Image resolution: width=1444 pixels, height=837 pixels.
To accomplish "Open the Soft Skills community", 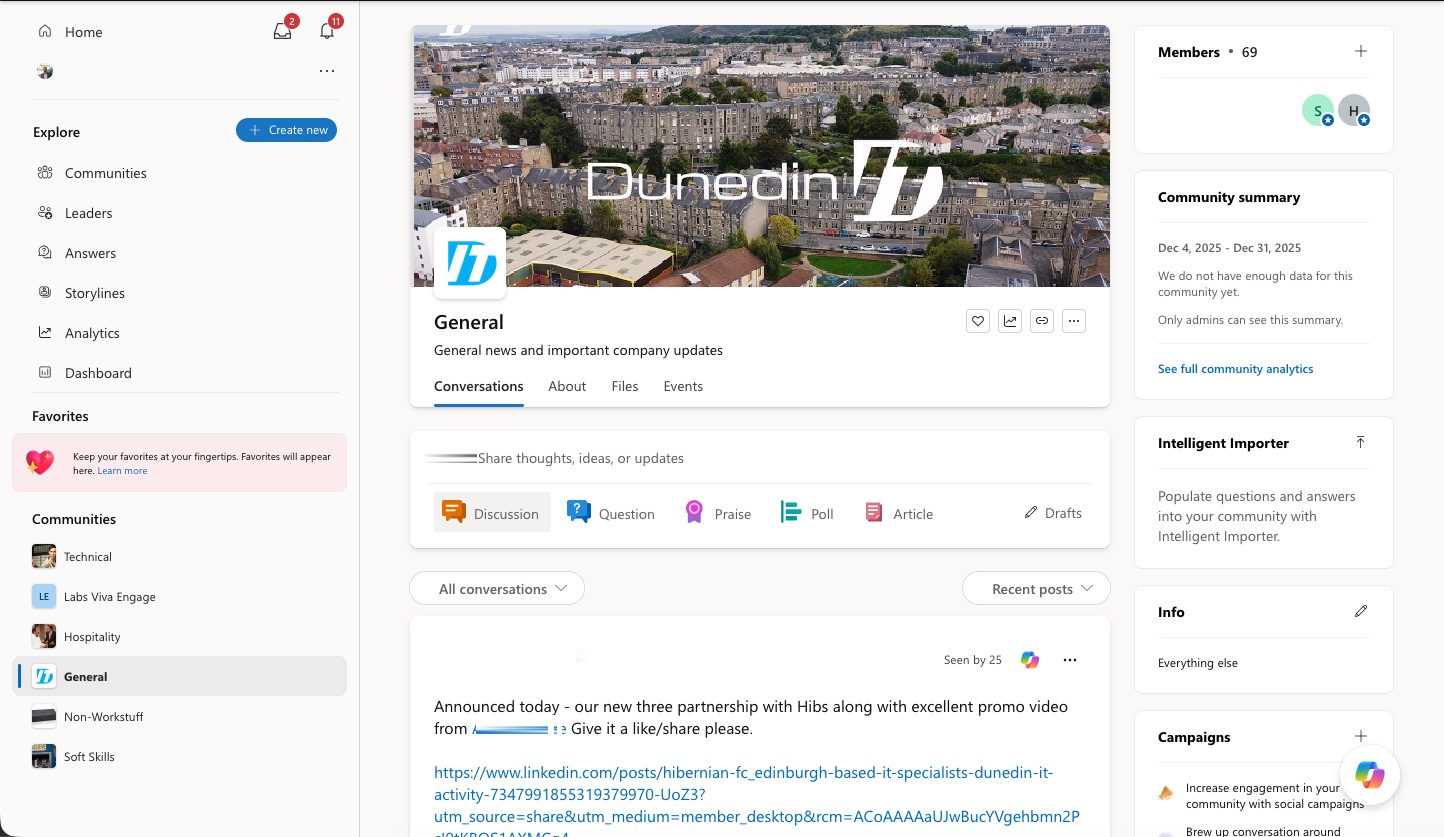I will (180, 757).
